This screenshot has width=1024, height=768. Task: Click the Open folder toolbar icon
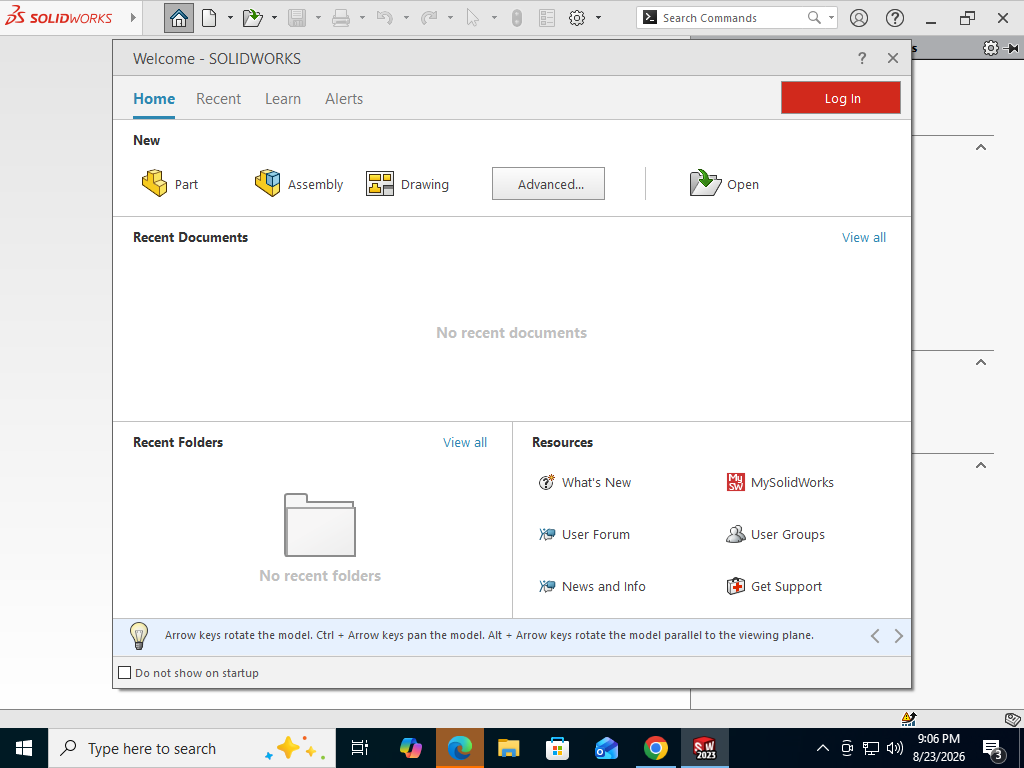[253, 18]
